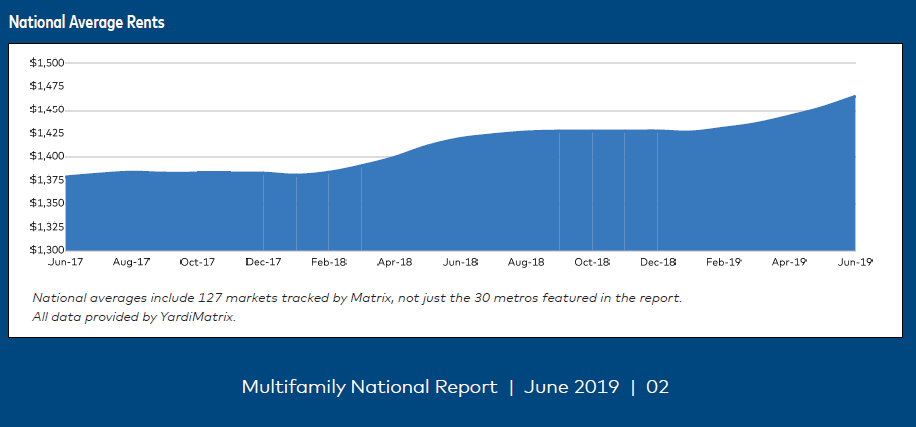The height and width of the screenshot is (427, 916).
Task: Click the Multifamily National Report footer text
Action: (369, 387)
